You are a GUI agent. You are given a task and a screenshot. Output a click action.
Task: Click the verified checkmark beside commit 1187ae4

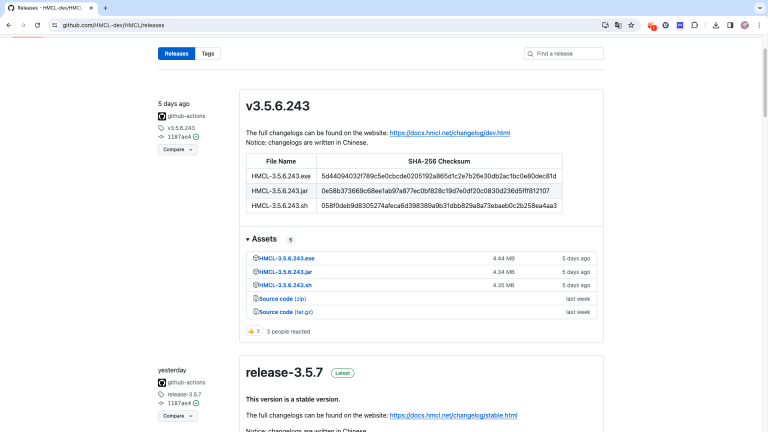click(x=196, y=136)
